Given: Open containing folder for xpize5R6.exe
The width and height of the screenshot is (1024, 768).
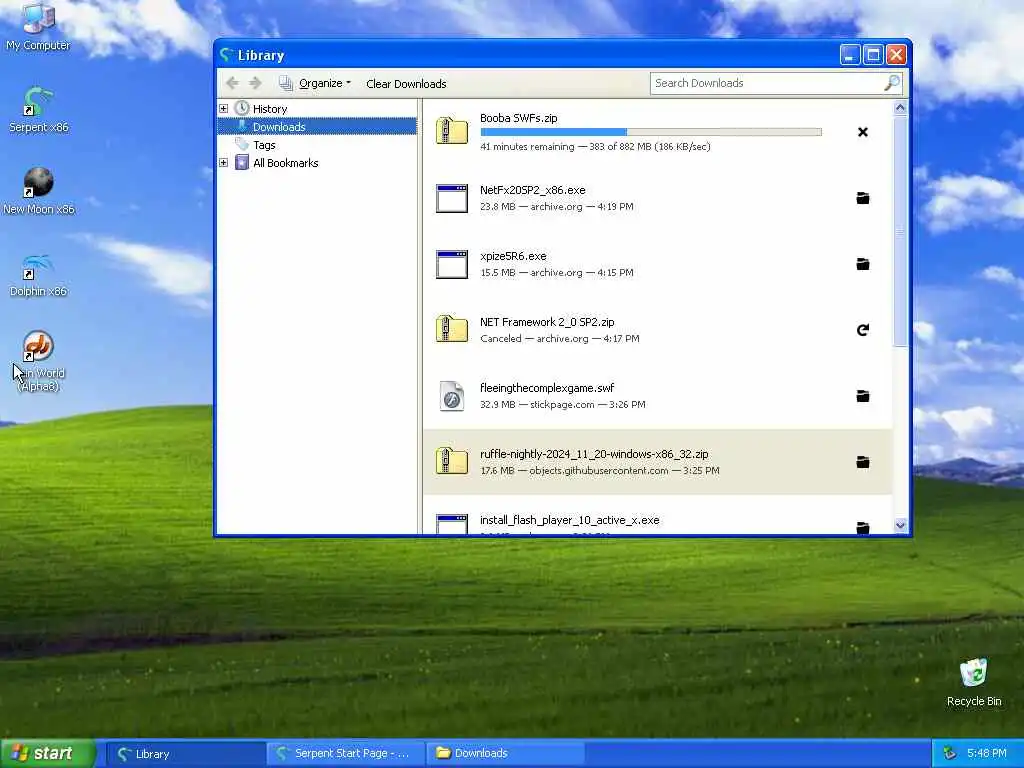Looking at the screenshot, I should coord(863,264).
